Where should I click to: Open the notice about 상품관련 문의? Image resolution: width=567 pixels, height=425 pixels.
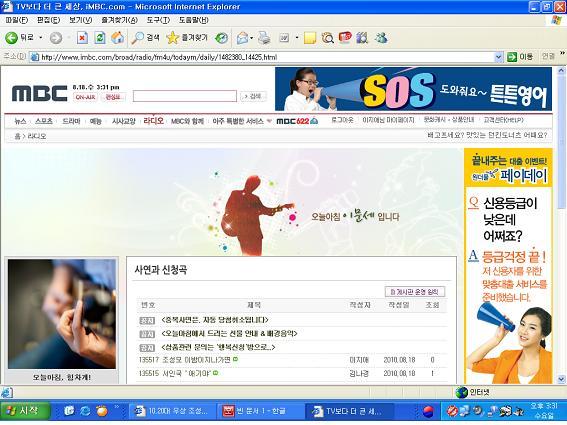pyautogui.click(x=218, y=347)
